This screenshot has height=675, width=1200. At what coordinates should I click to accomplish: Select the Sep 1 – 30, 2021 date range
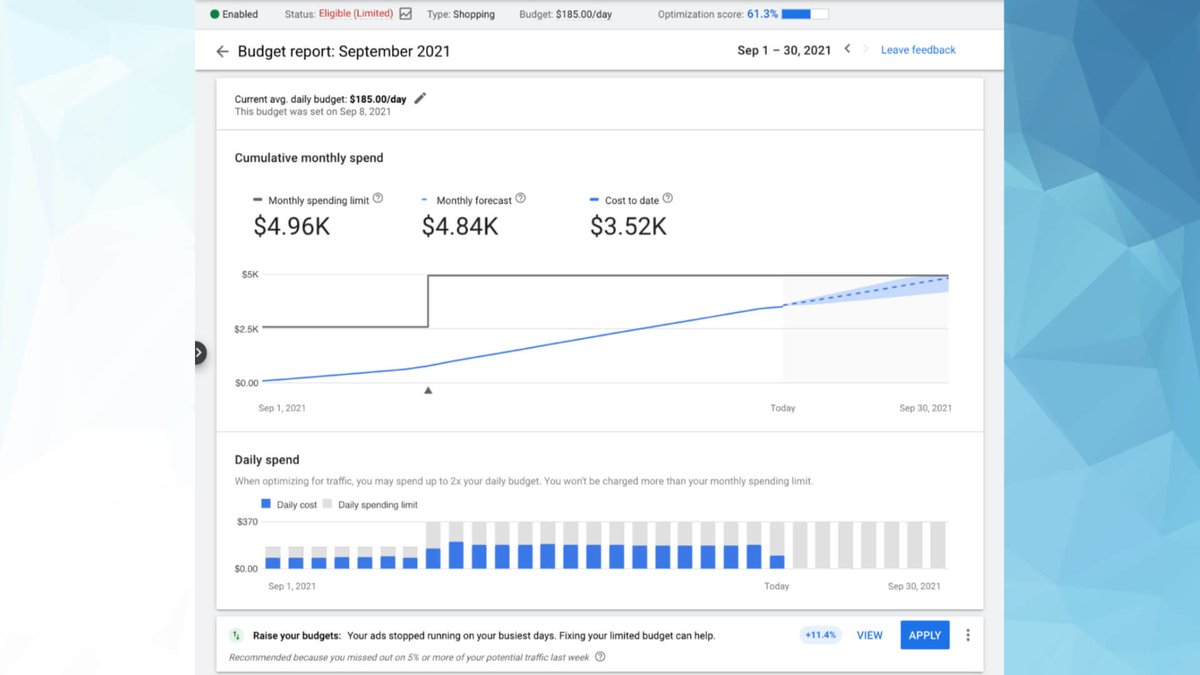[x=783, y=49]
